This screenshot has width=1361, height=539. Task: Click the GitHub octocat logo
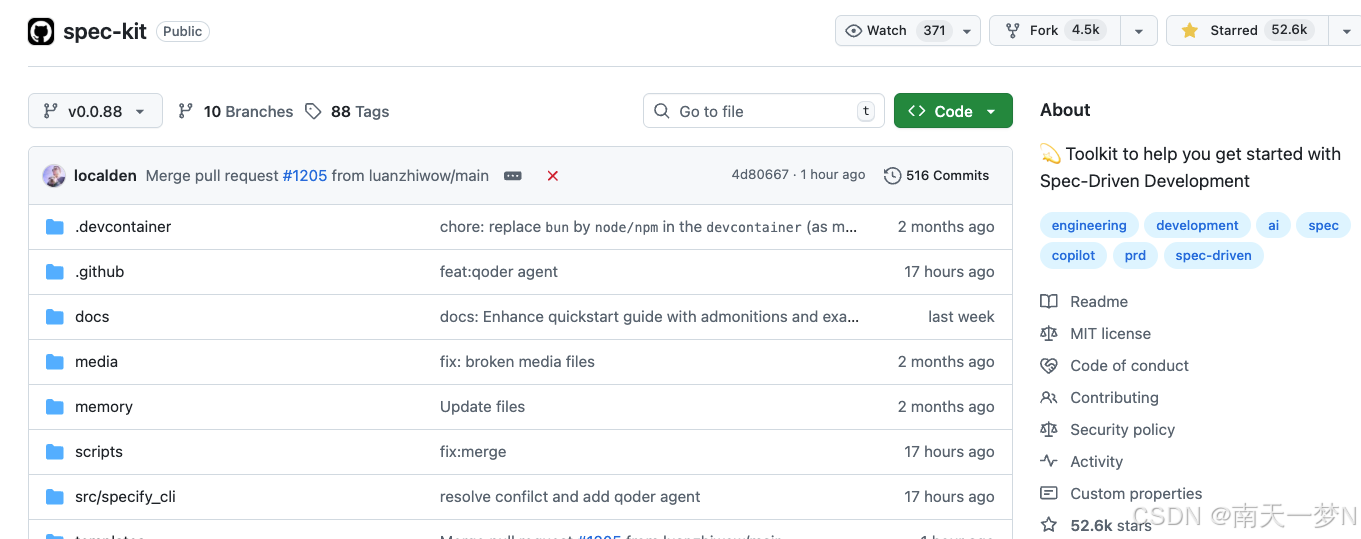pos(41,31)
